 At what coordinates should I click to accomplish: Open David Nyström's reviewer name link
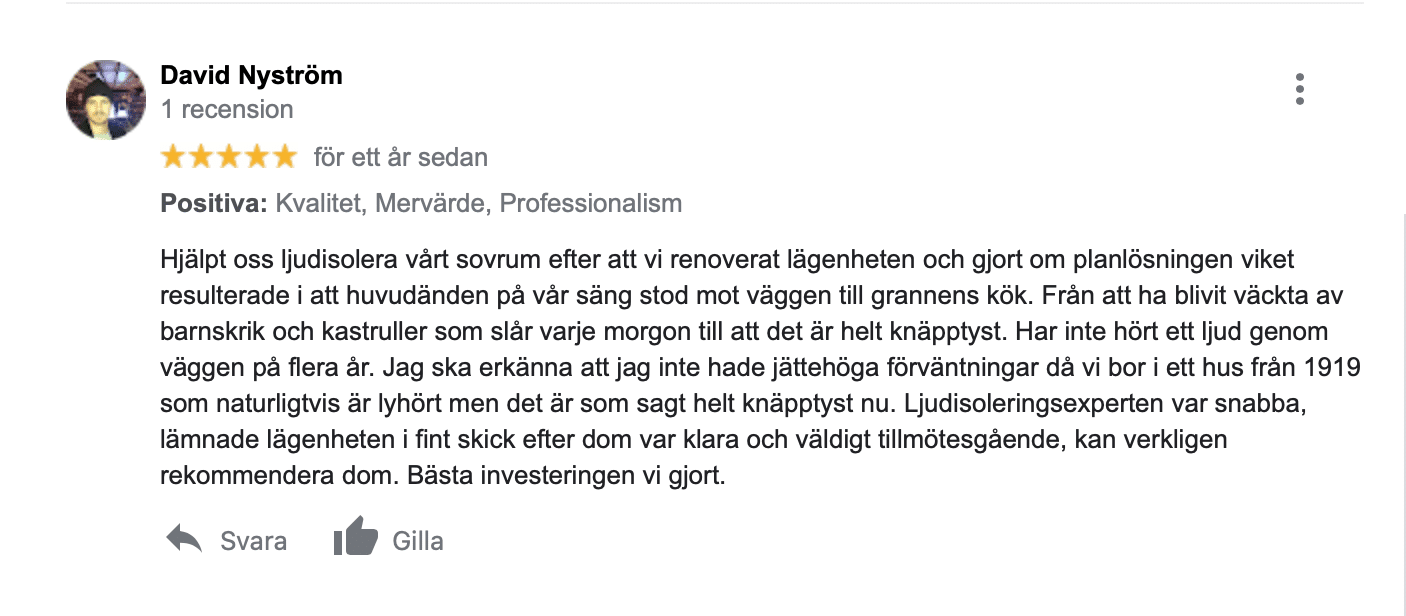[x=251, y=75]
